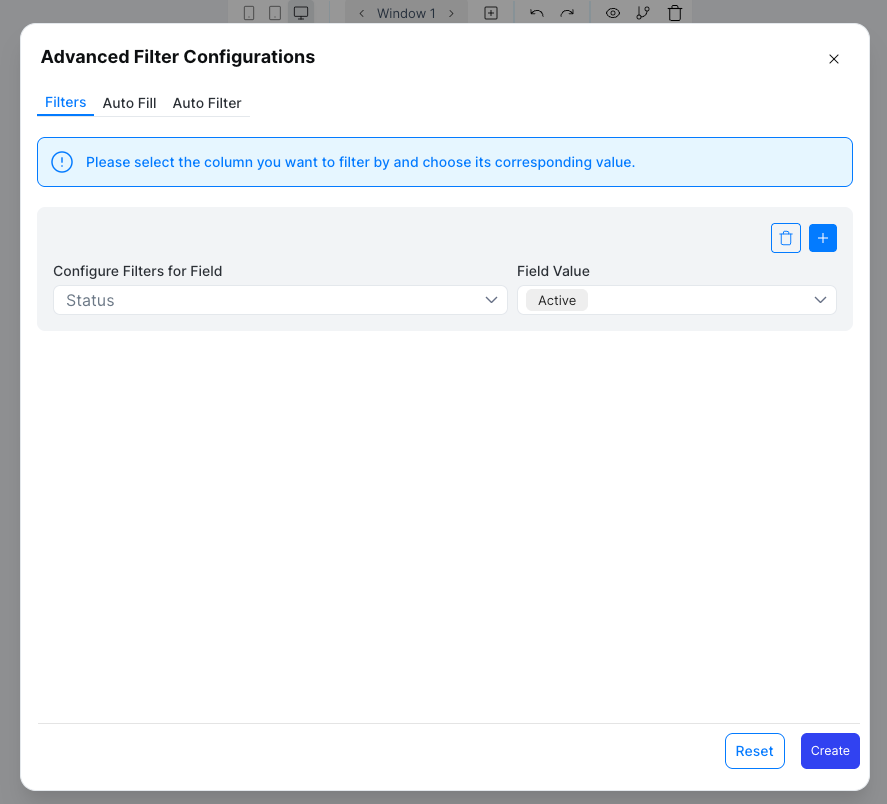Click the version control branch icon

643,12
